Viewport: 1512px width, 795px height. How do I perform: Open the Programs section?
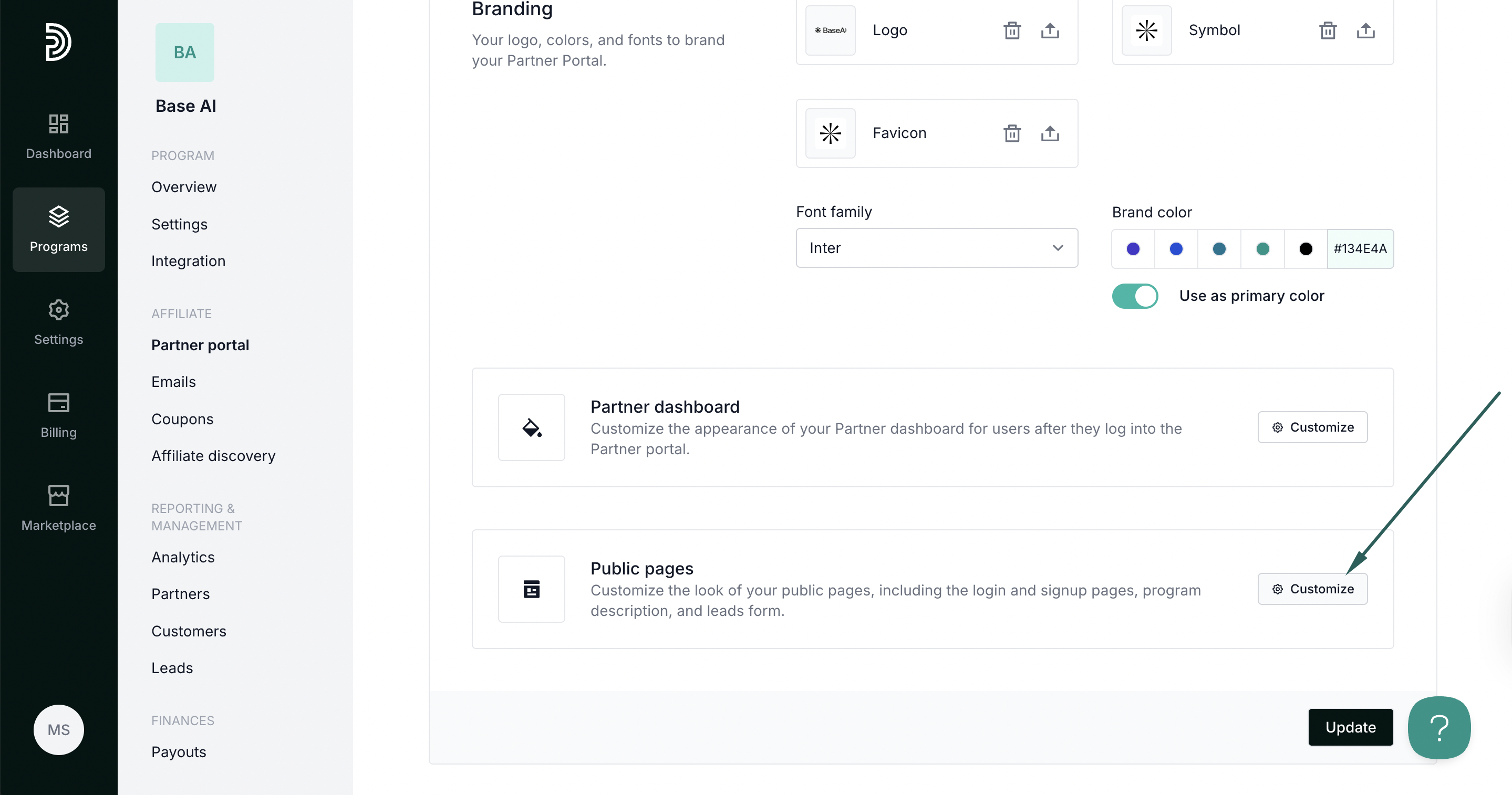click(x=59, y=229)
